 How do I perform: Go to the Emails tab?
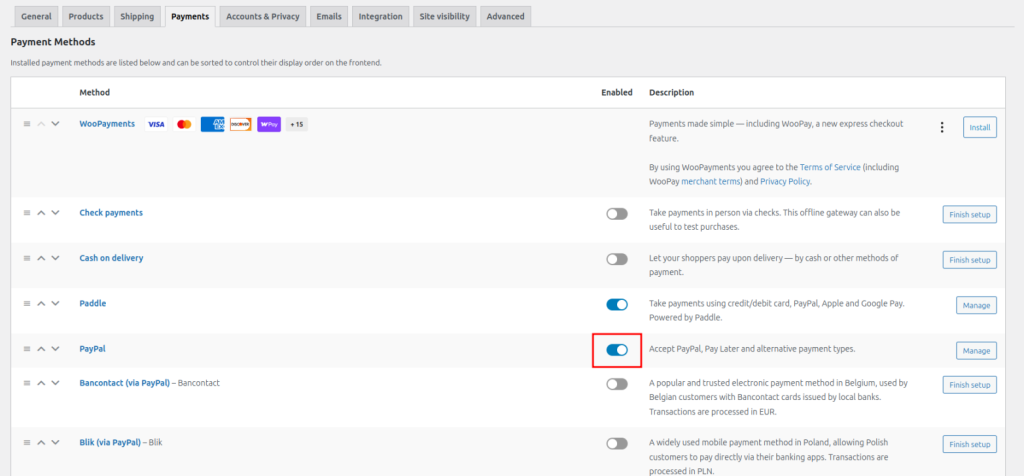pos(329,16)
